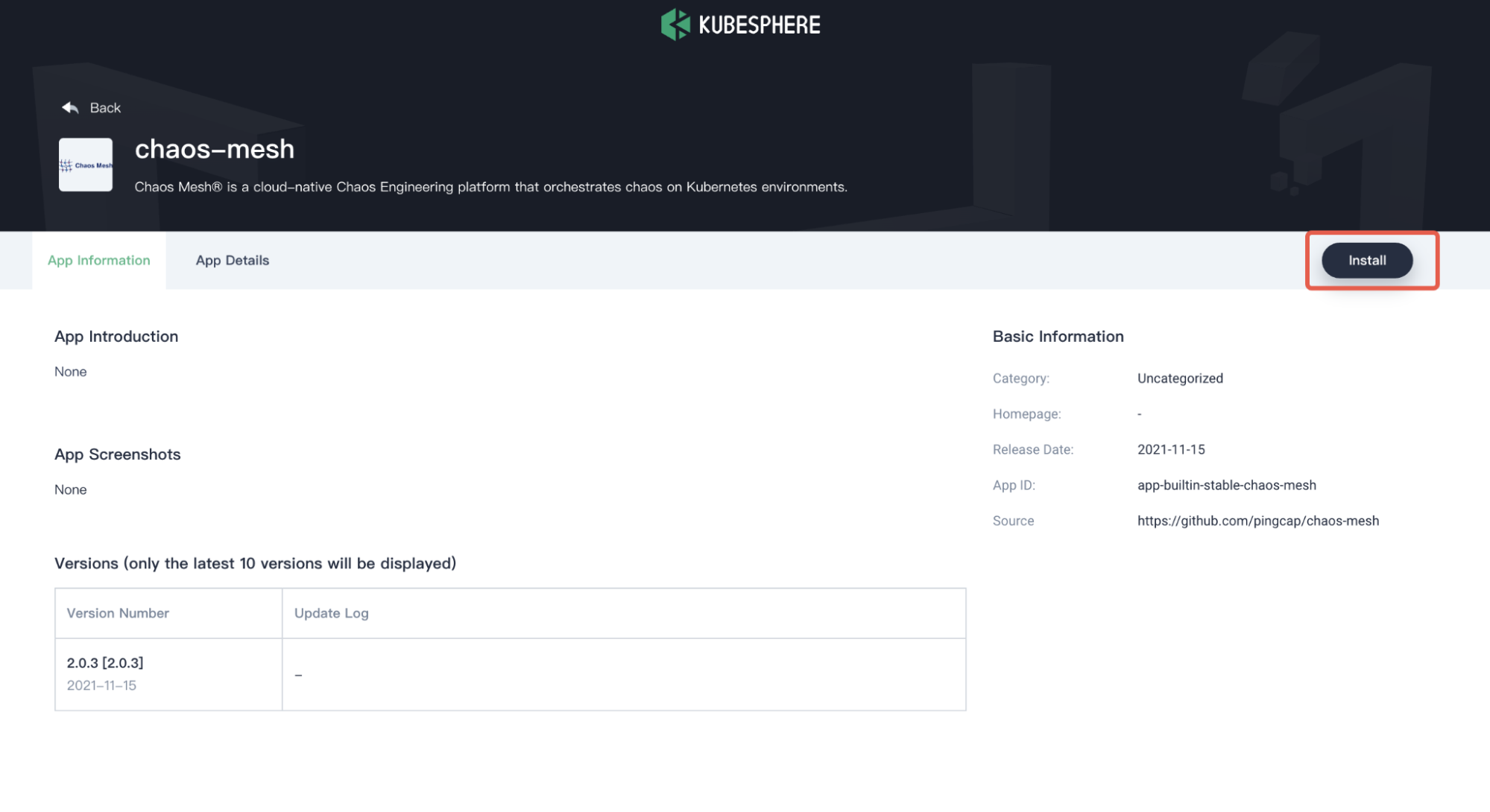1490x812 pixels.
Task: Select the App Information tab
Action: 98,260
